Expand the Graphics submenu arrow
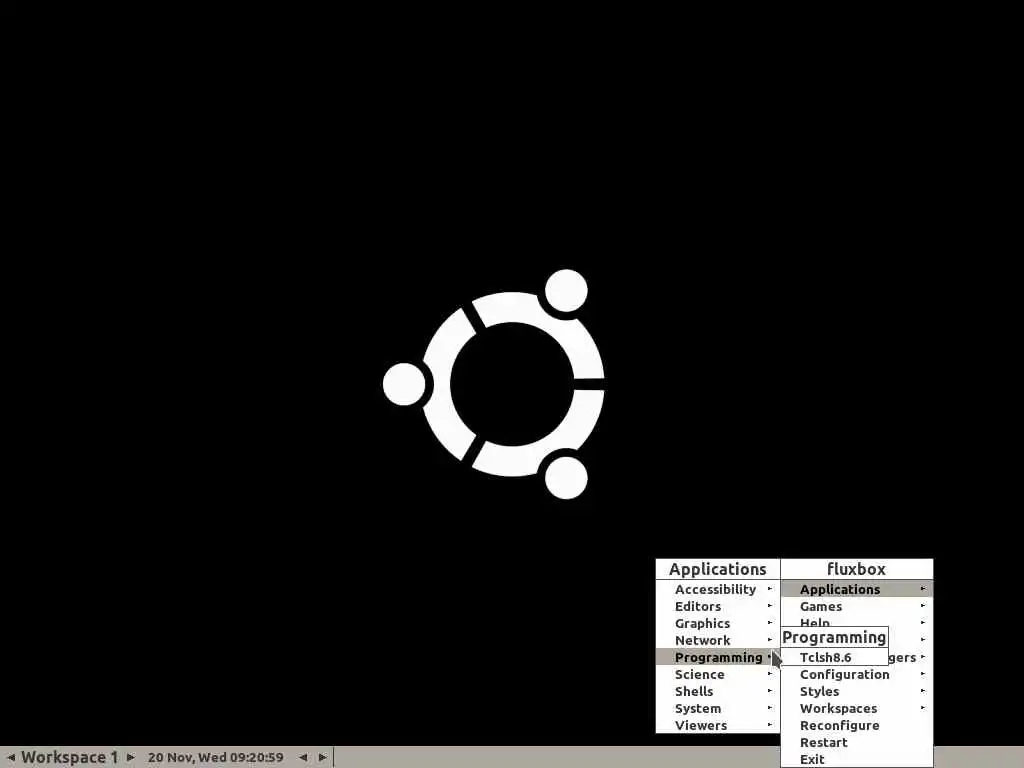Screen dimensions: 1024x768 [769, 622]
